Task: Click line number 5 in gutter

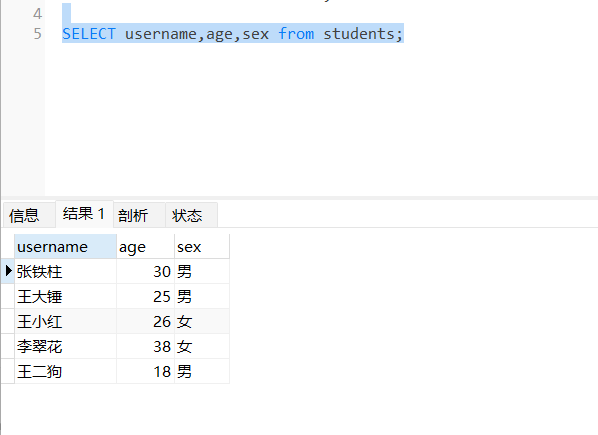Action: click(37, 34)
